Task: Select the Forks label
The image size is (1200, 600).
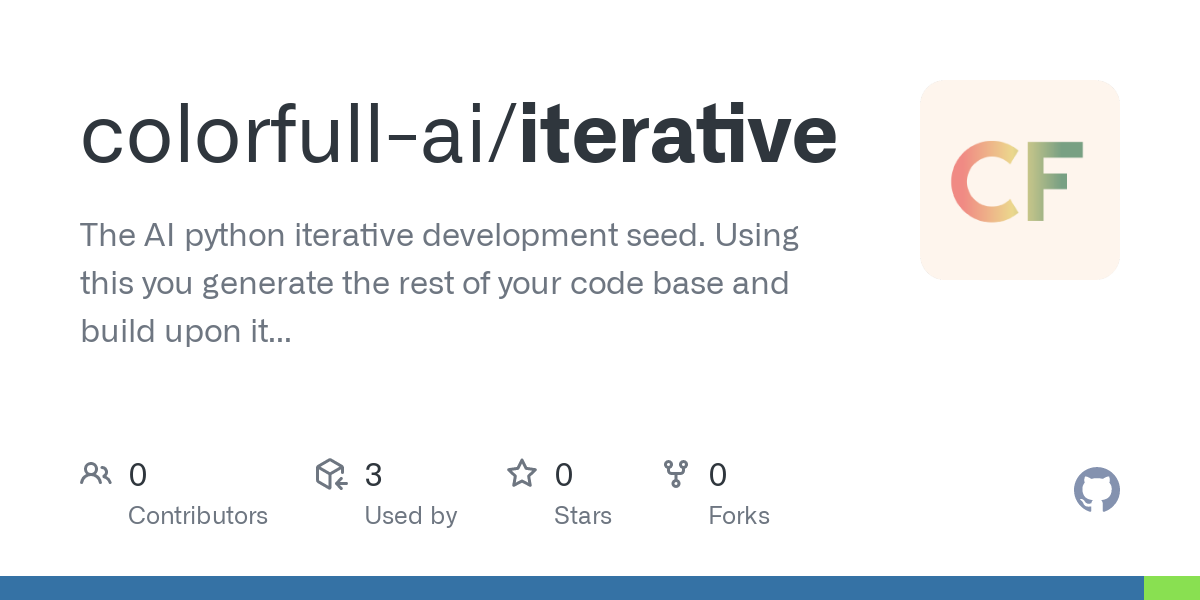Action: coord(739,516)
